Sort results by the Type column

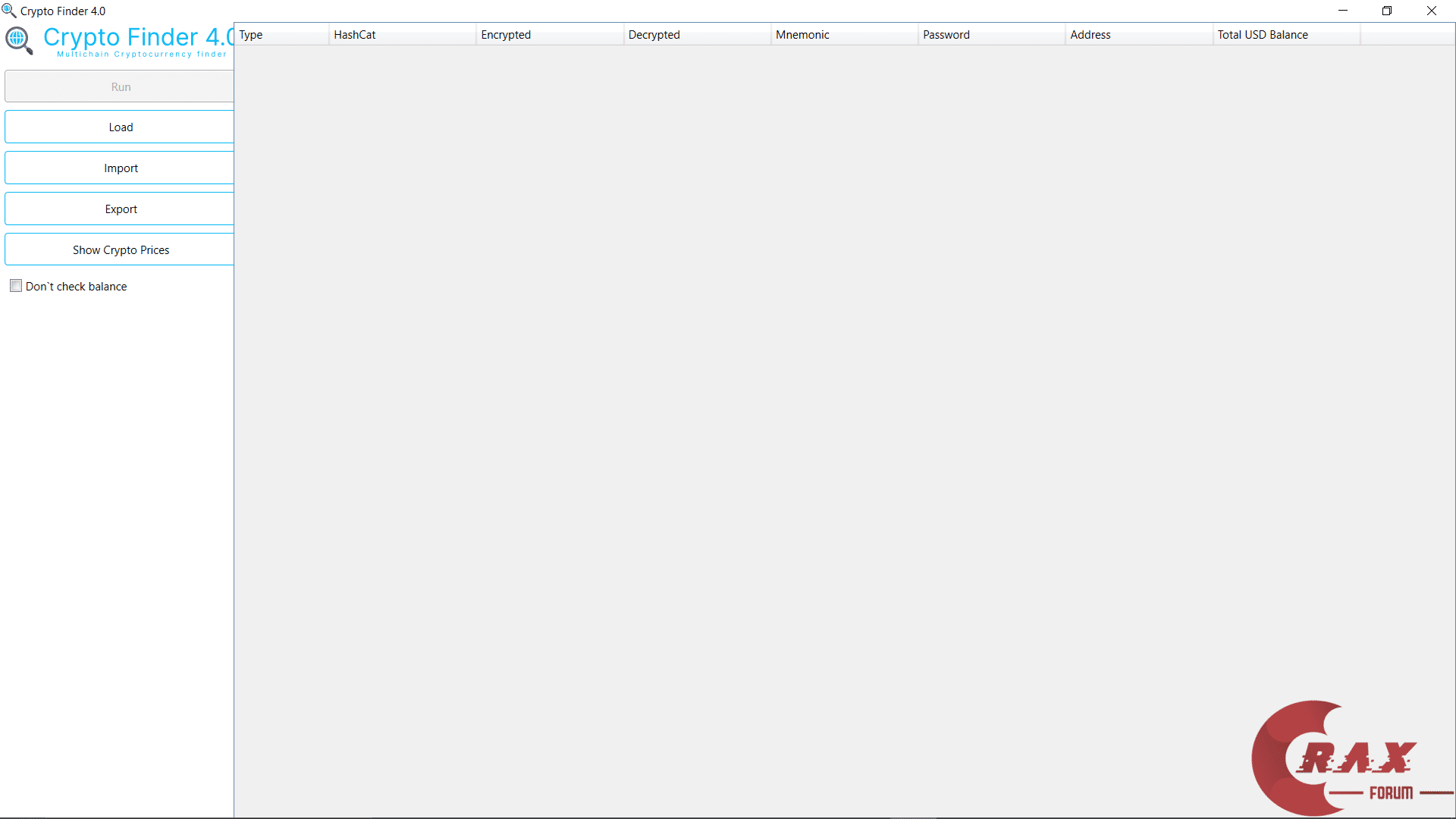[281, 34]
